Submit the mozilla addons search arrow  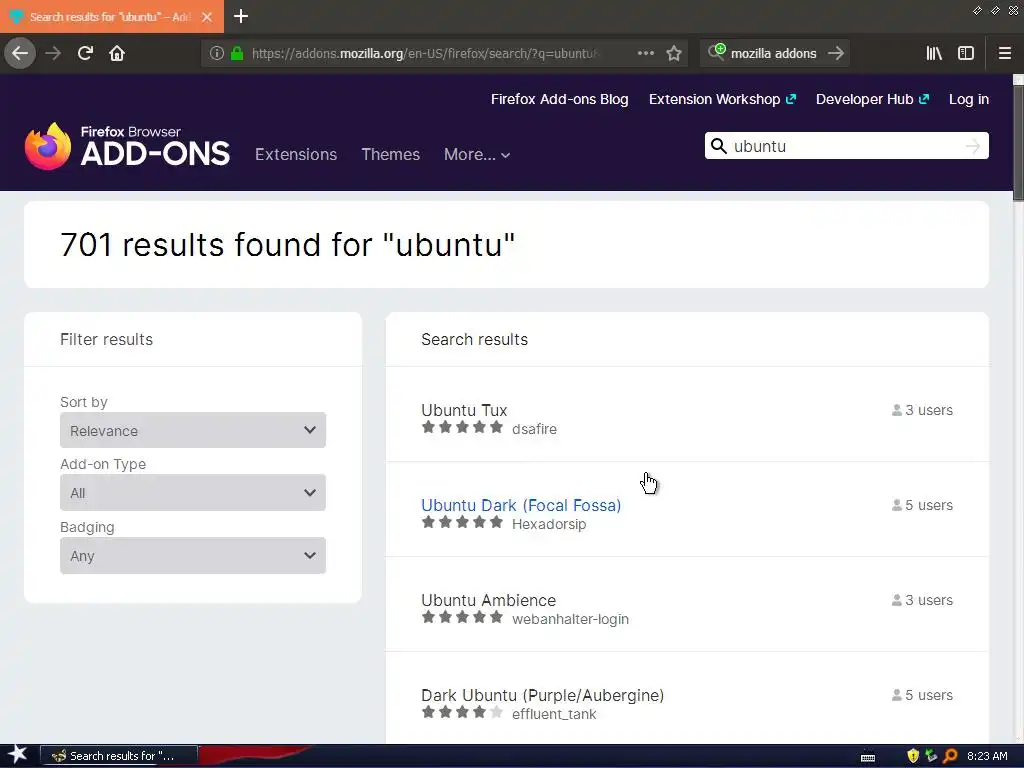tap(835, 53)
